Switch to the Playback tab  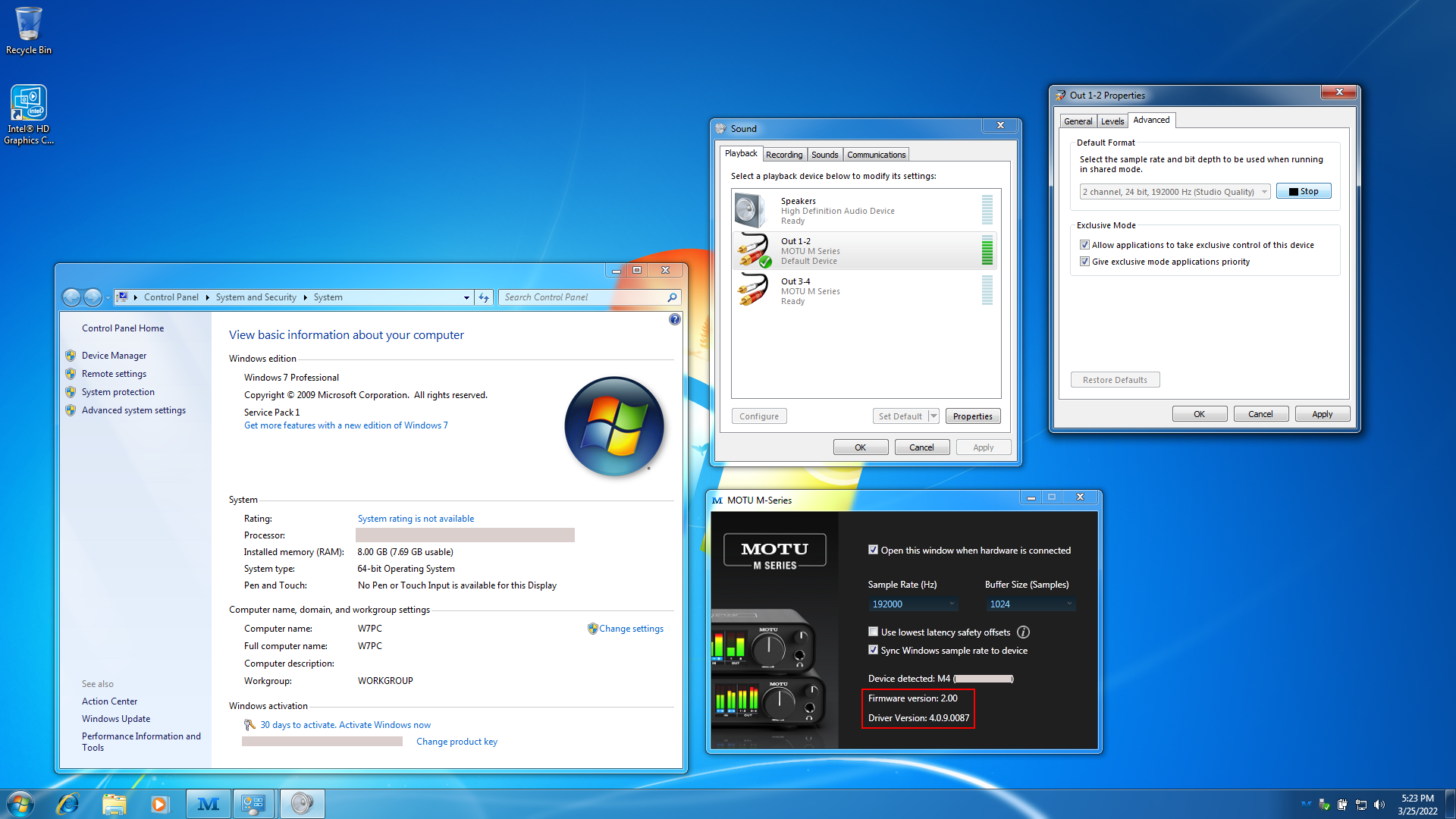click(x=741, y=153)
